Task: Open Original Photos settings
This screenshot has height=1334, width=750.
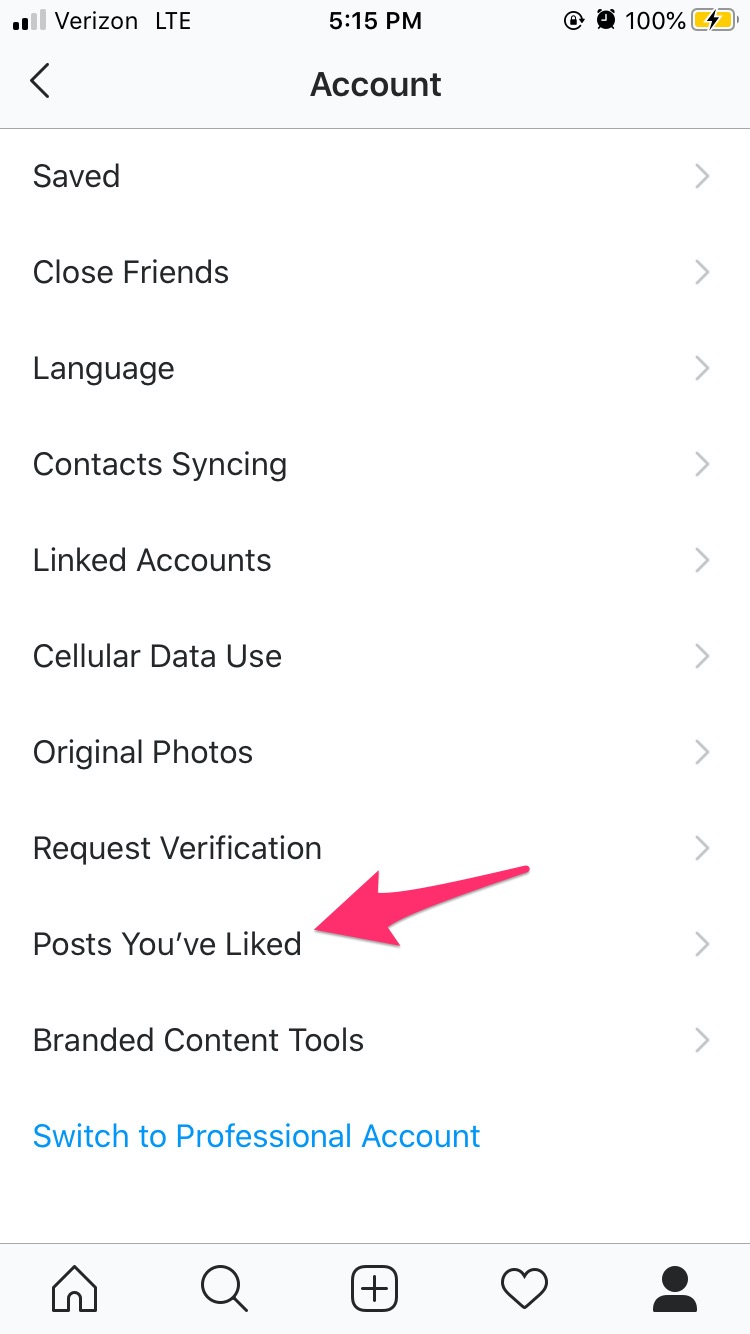Action: pos(143,752)
